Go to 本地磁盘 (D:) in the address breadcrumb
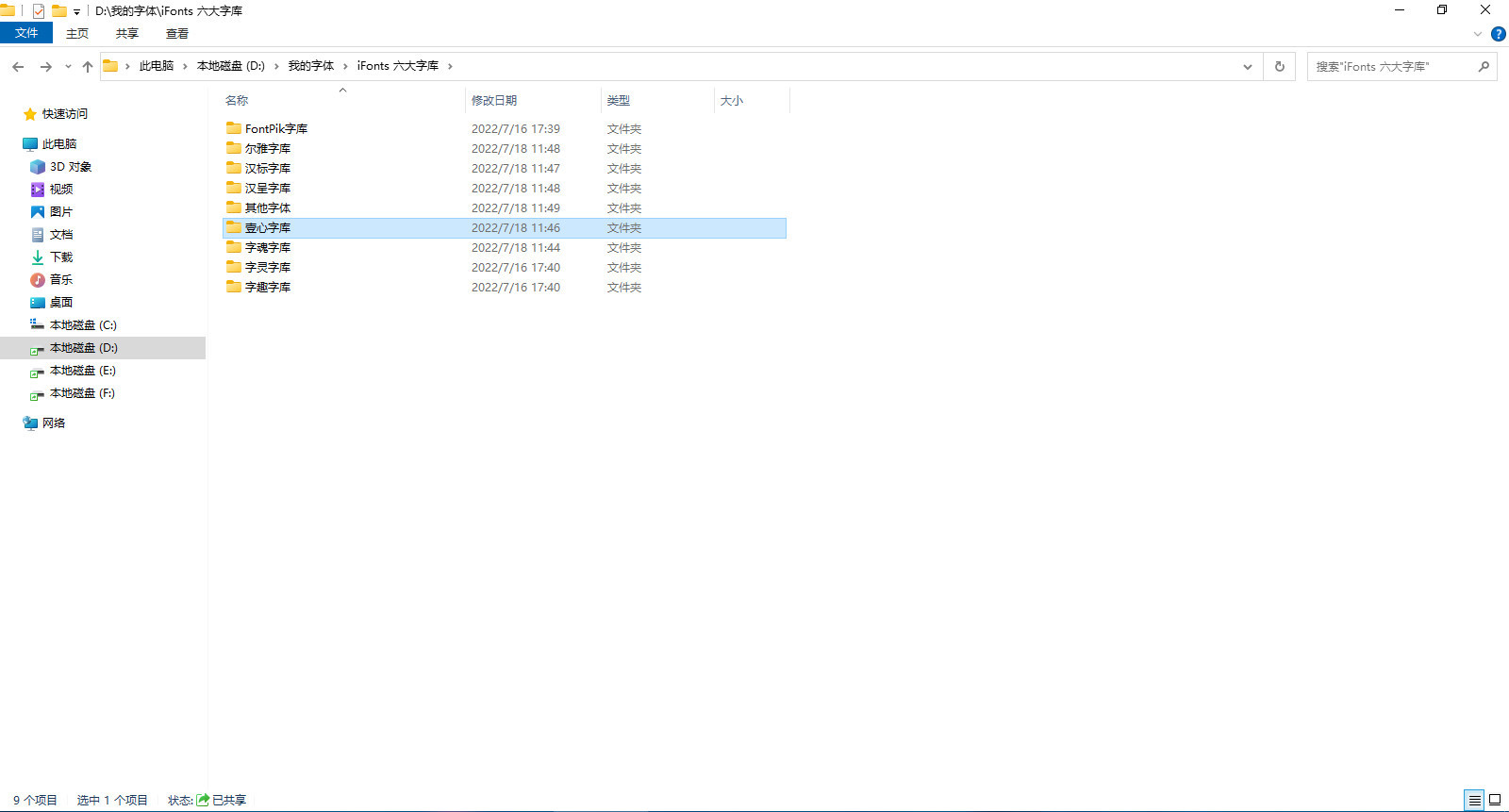Viewport: 1509px width, 812px height. tap(231, 66)
